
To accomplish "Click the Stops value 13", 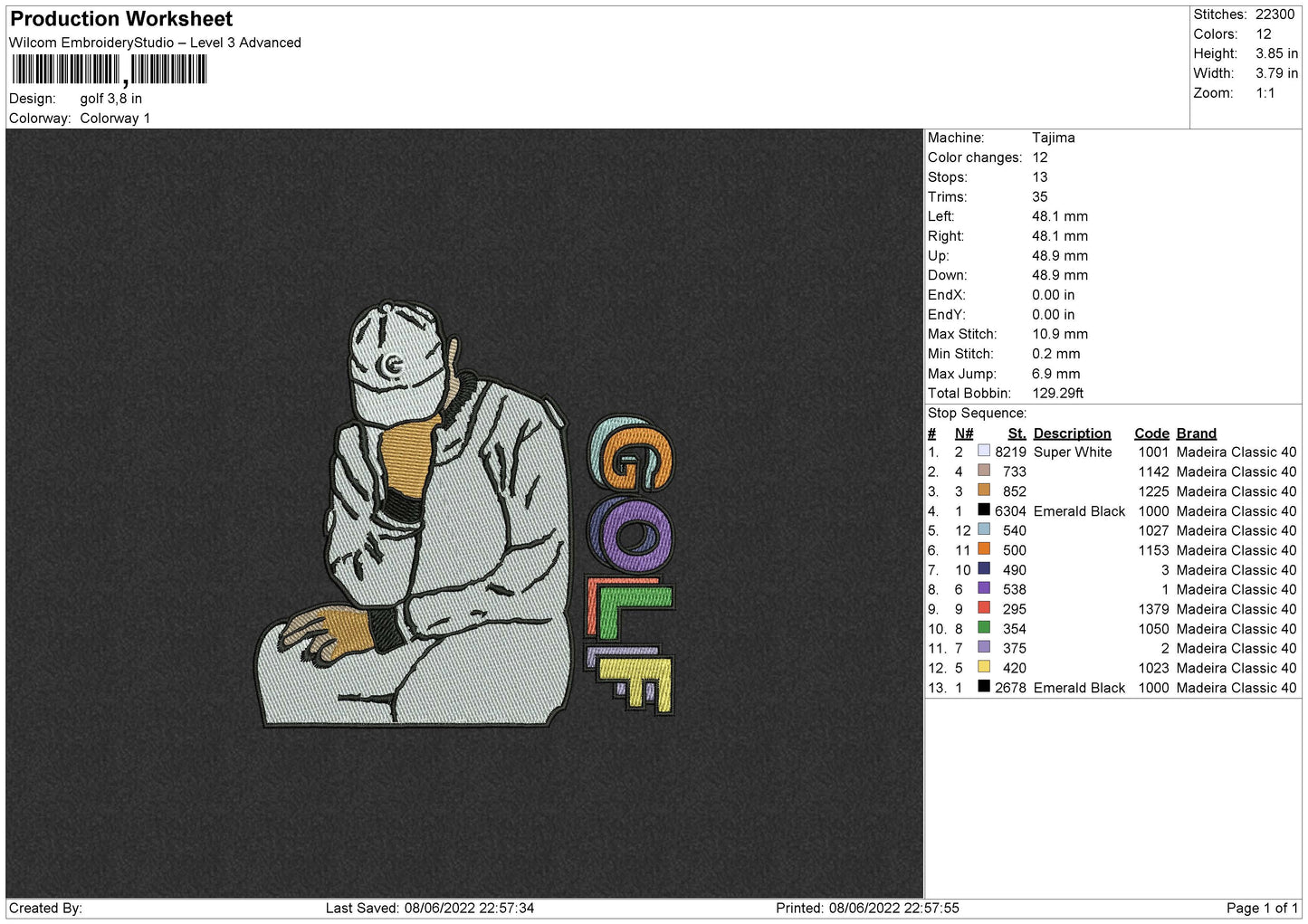I will (x=1040, y=177).
